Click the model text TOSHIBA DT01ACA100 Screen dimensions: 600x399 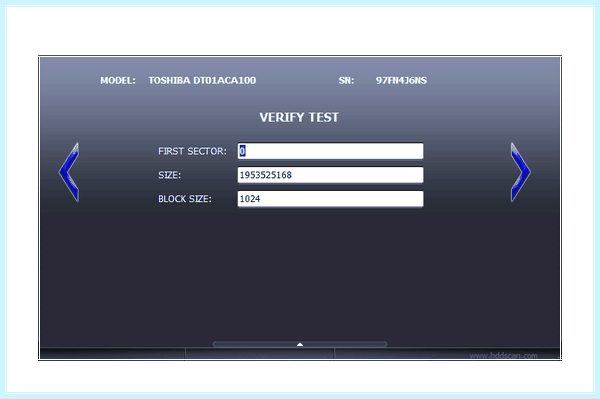pyautogui.click(x=202, y=80)
